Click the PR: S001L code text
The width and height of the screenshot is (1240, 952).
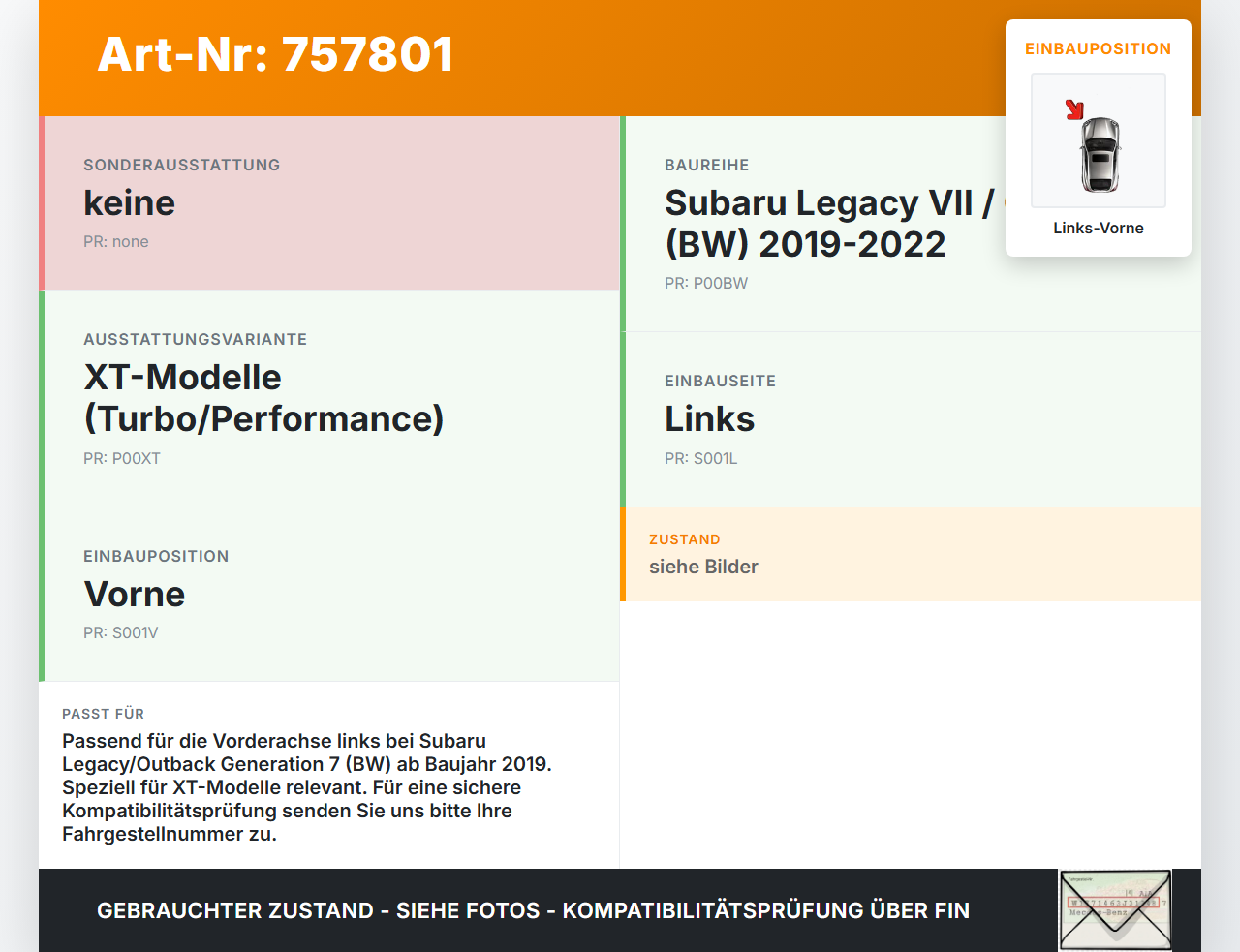(701, 459)
